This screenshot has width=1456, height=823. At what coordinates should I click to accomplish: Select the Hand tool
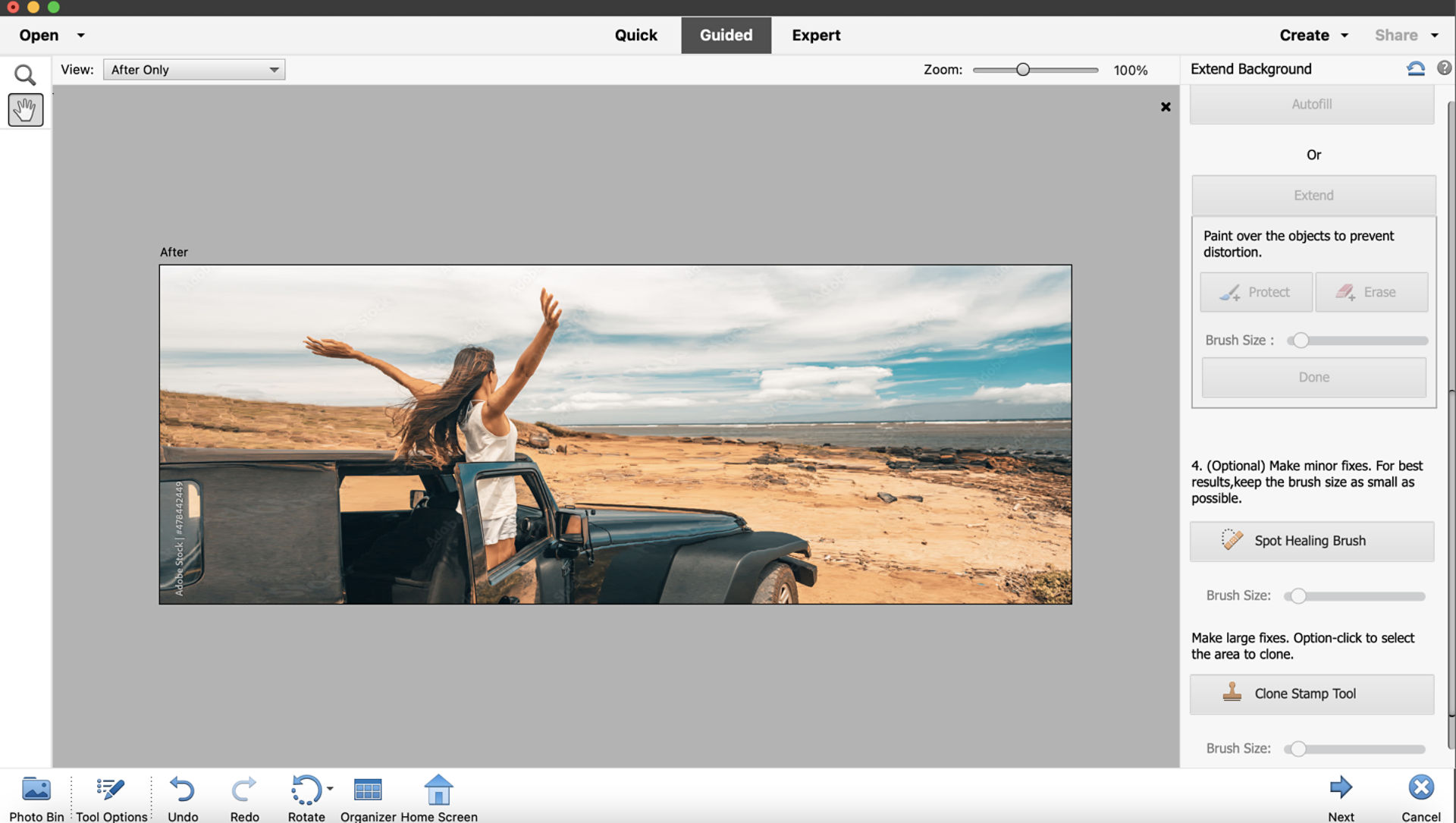click(x=25, y=110)
